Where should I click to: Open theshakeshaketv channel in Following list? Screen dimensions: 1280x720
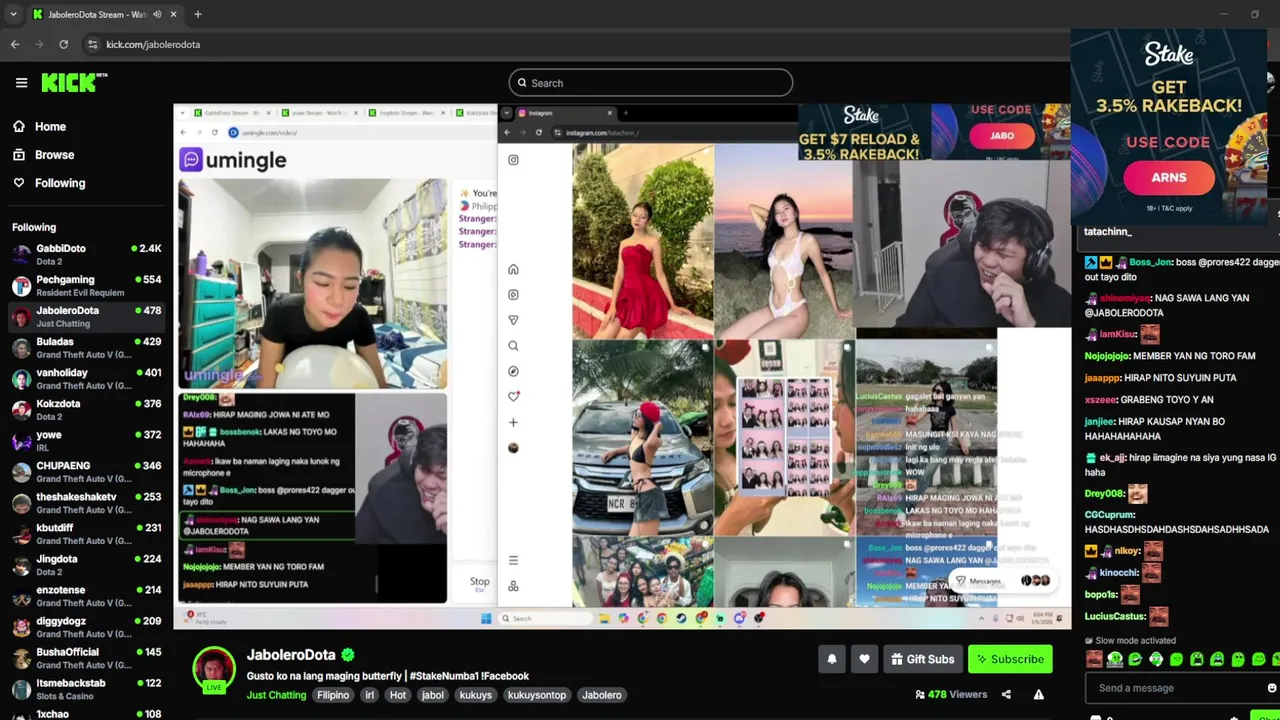tap(86, 502)
